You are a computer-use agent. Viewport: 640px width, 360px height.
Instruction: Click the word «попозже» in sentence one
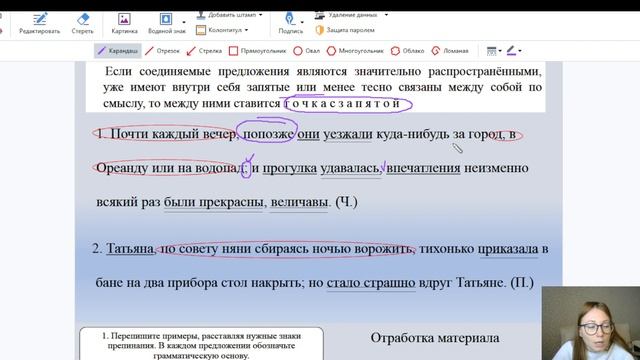[x=268, y=134]
